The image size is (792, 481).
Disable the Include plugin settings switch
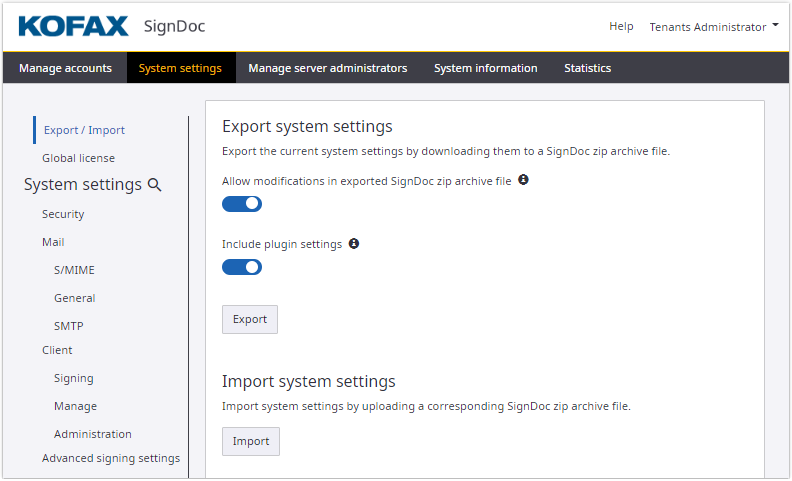(242, 267)
